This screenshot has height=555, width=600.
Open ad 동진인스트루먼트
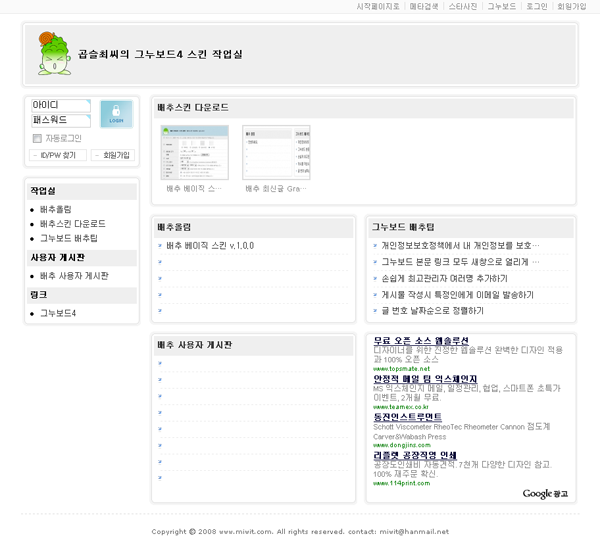click(408, 417)
